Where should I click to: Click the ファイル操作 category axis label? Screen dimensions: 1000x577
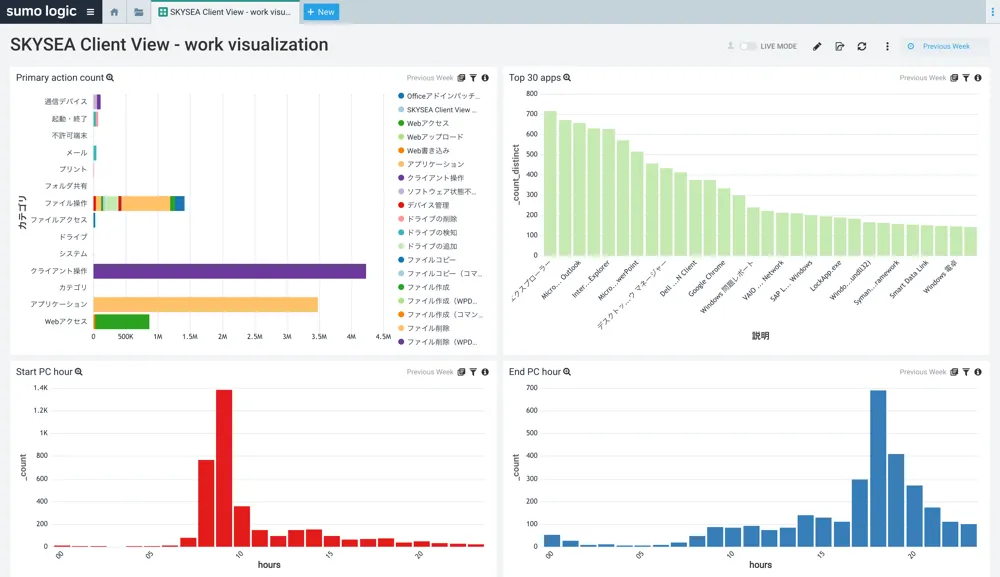point(66,203)
